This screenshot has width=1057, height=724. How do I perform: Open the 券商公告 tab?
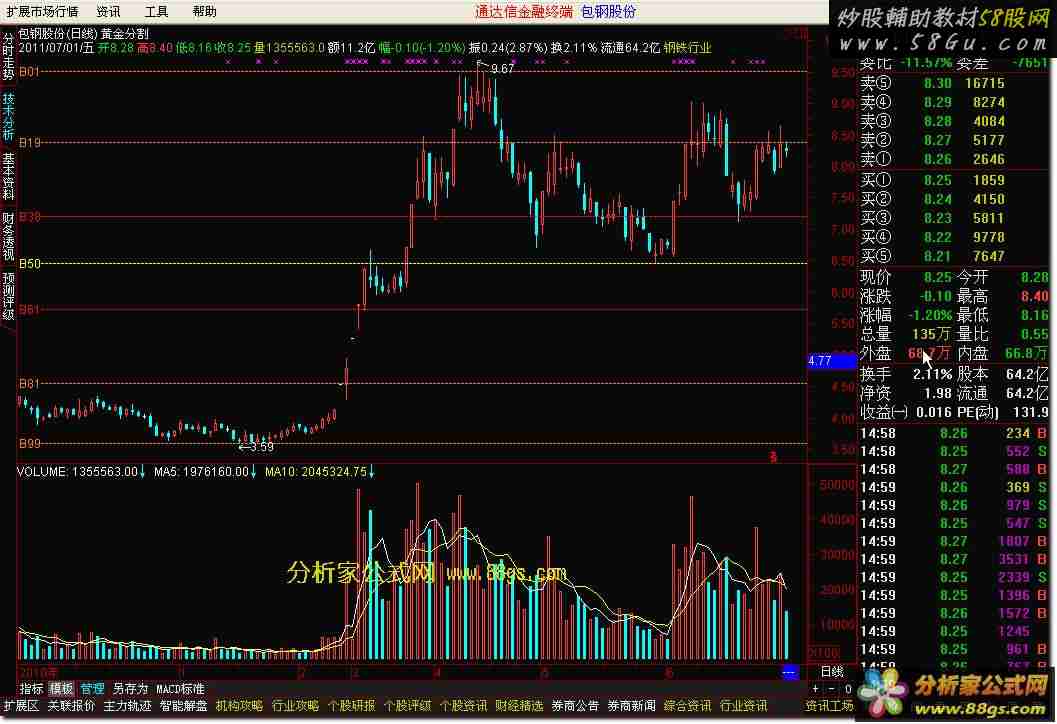pyautogui.click(x=575, y=706)
